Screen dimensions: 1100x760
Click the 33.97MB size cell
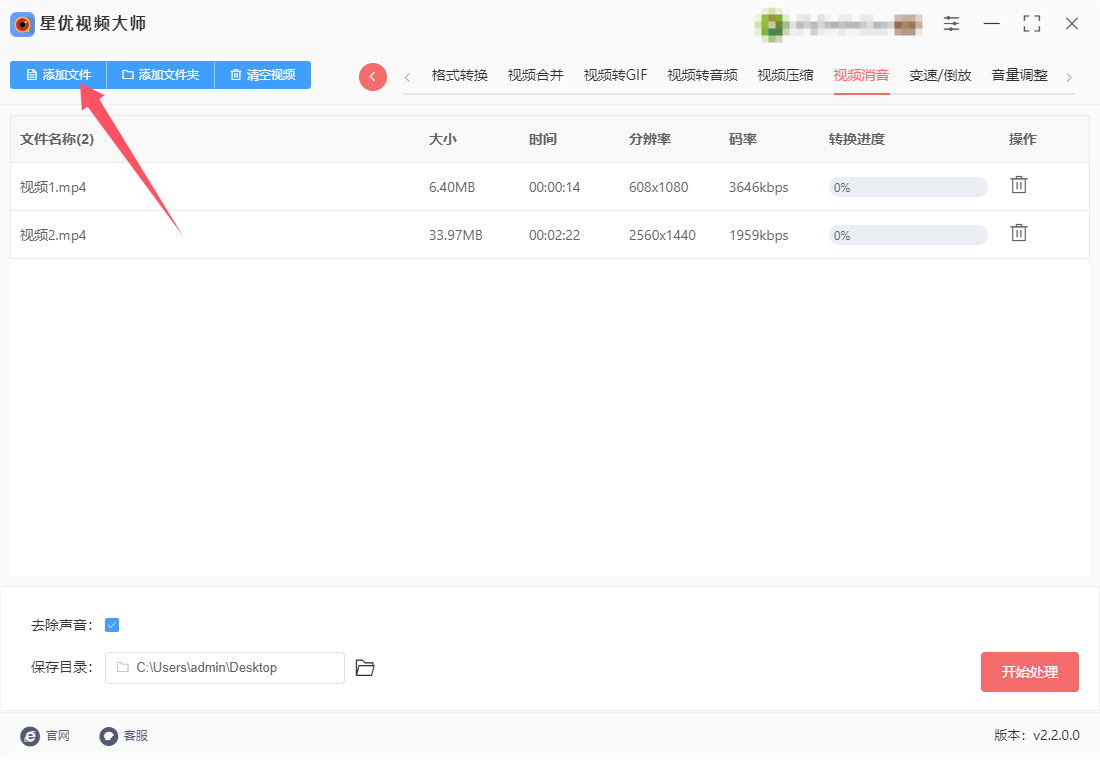(x=455, y=235)
